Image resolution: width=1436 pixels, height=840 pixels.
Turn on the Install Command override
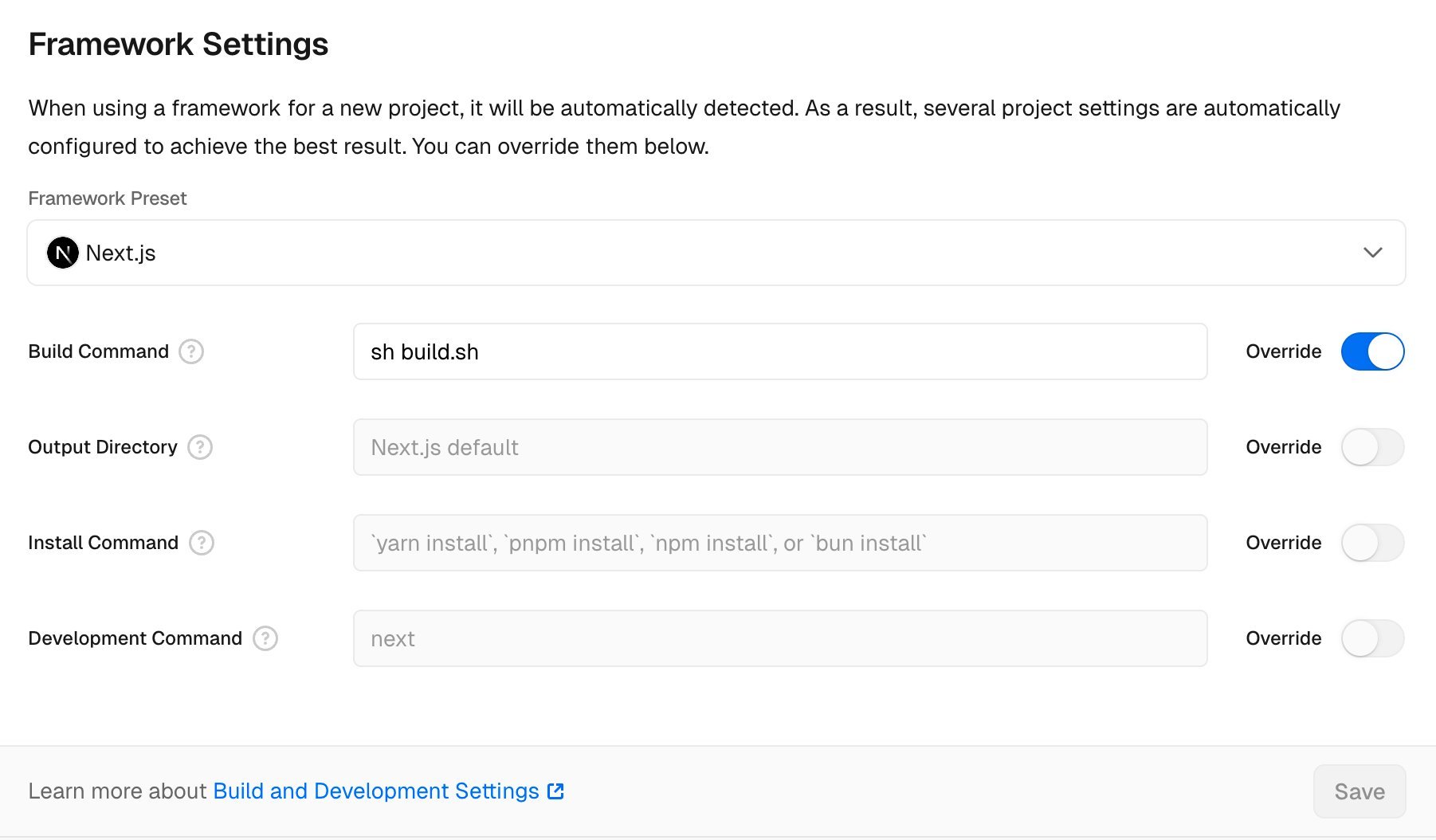1372,543
